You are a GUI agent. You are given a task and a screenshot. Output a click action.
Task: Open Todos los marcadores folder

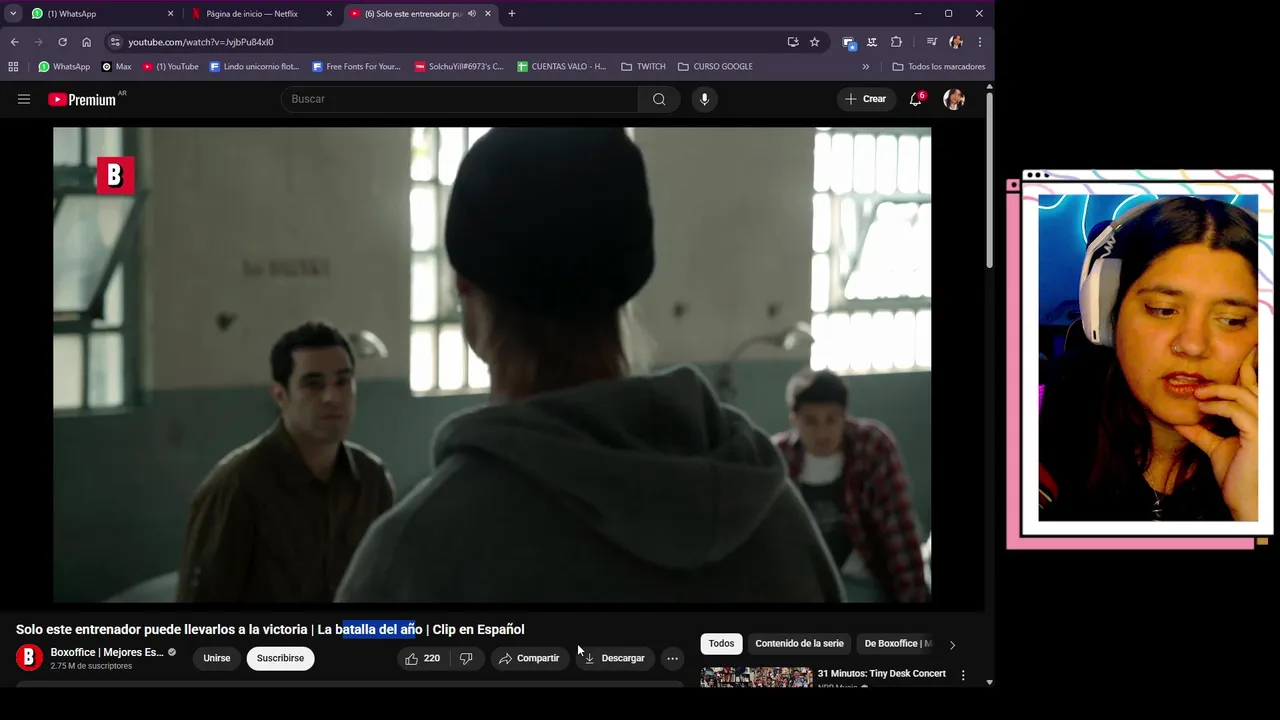click(938, 67)
